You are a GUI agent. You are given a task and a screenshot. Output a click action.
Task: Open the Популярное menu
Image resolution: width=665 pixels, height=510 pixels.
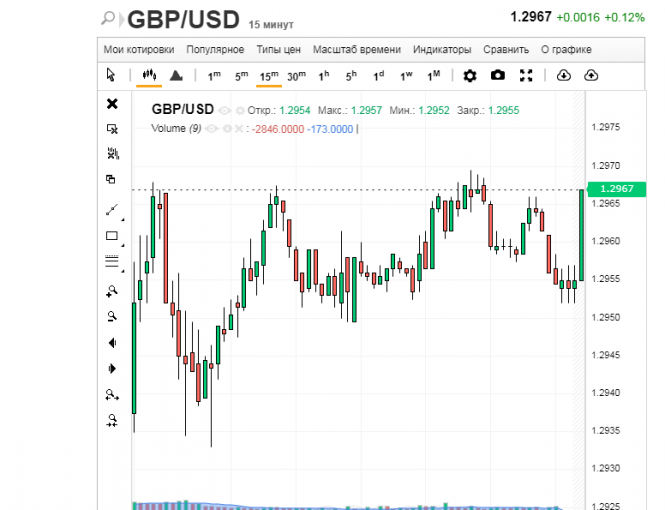coord(215,50)
